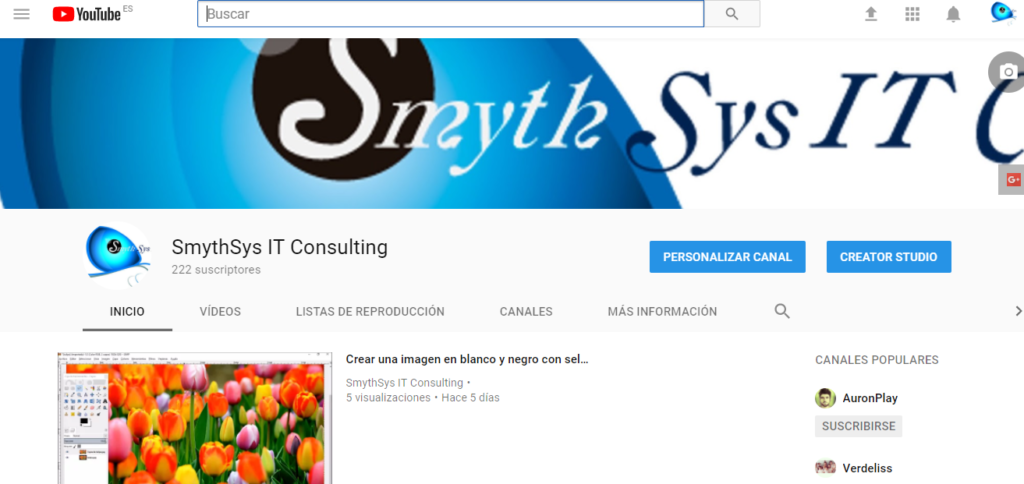The height and width of the screenshot is (484, 1024).
Task: Click the 'SmythSys IT Consulting' channel heading
Action: (x=280, y=248)
